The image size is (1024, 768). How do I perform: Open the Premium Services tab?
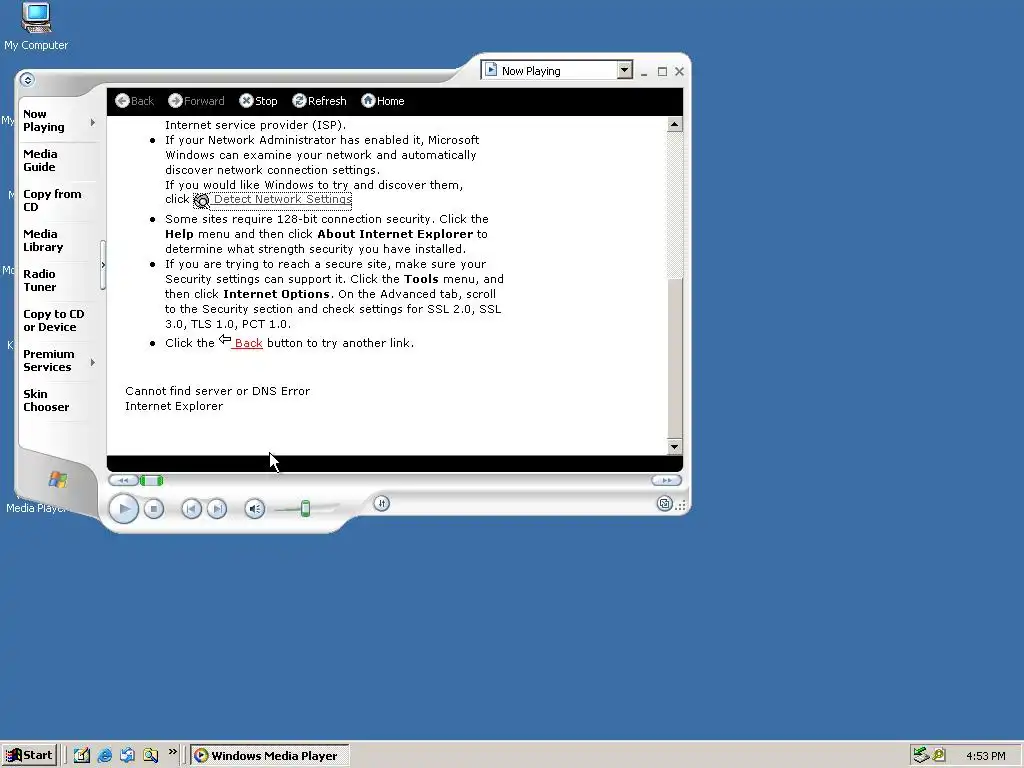point(48,360)
